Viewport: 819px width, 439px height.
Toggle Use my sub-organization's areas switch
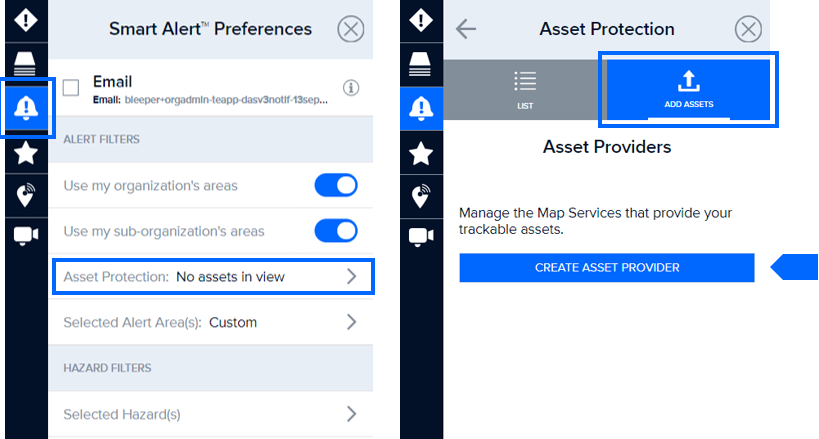[336, 230]
